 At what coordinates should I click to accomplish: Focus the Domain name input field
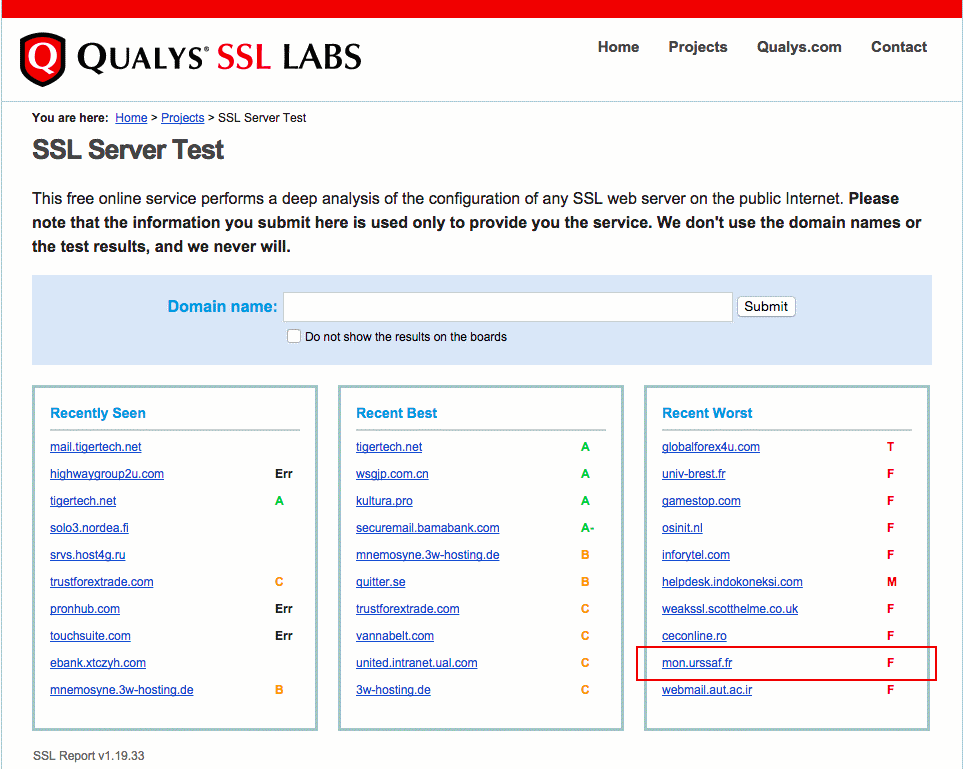(x=508, y=306)
